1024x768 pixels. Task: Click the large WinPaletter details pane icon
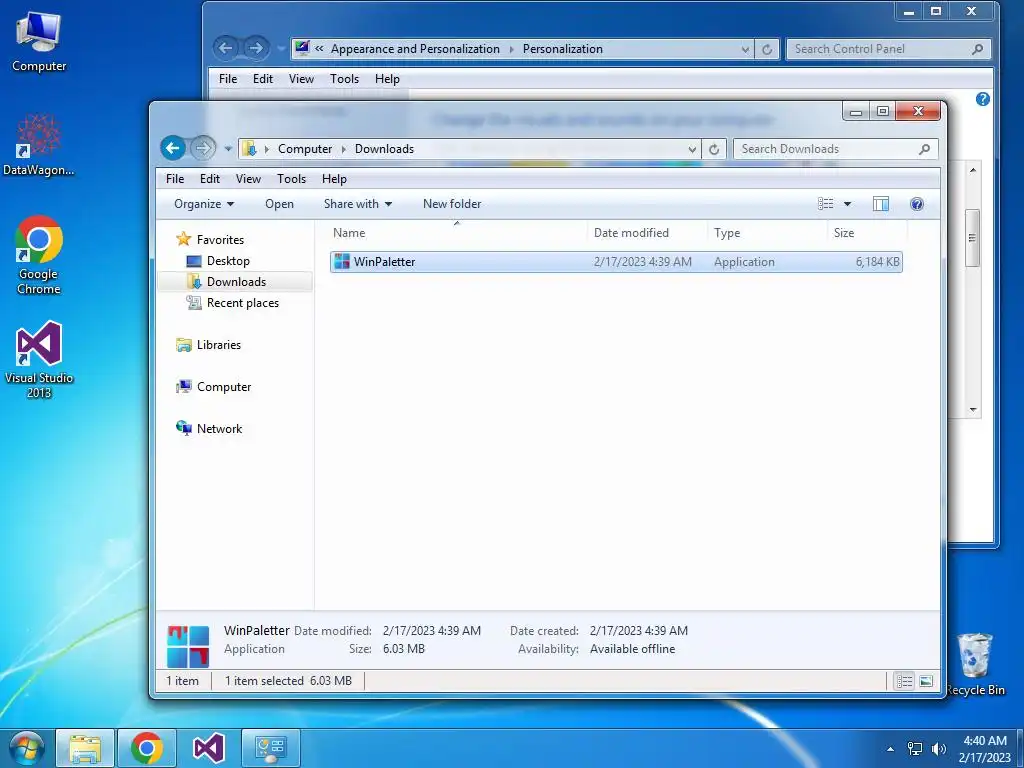[188, 646]
